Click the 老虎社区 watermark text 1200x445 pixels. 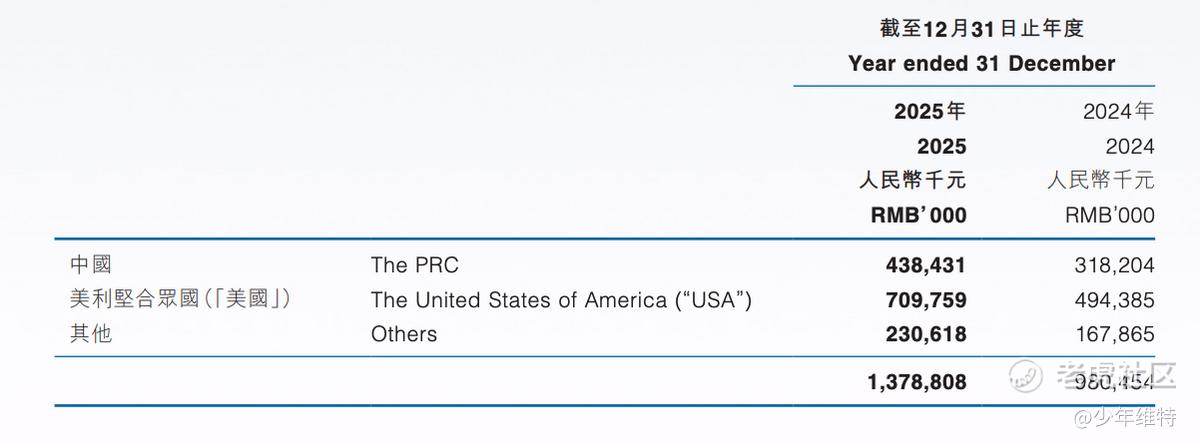(1111, 377)
